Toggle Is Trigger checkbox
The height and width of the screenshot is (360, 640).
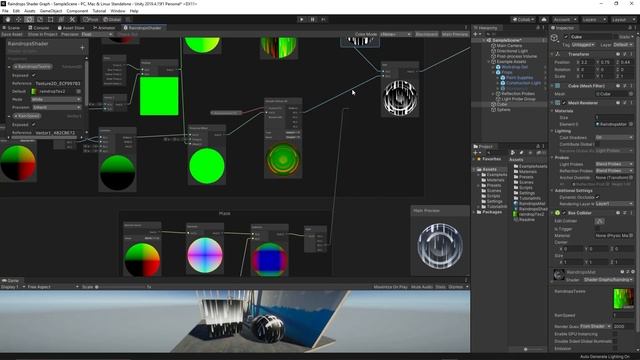[x=598, y=229]
